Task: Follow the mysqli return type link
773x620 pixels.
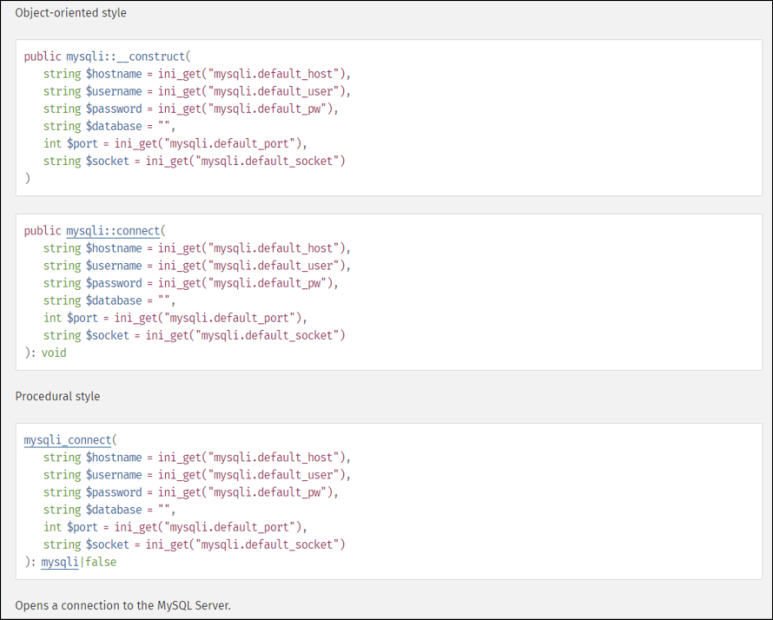Action: tap(59, 562)
